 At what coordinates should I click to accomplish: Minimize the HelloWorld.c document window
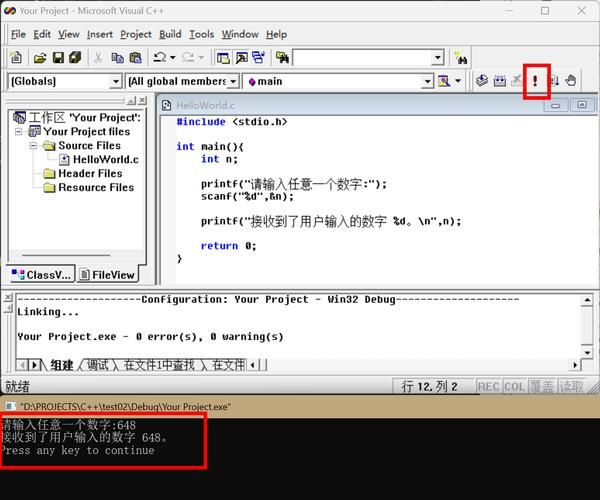pos(555,105)
